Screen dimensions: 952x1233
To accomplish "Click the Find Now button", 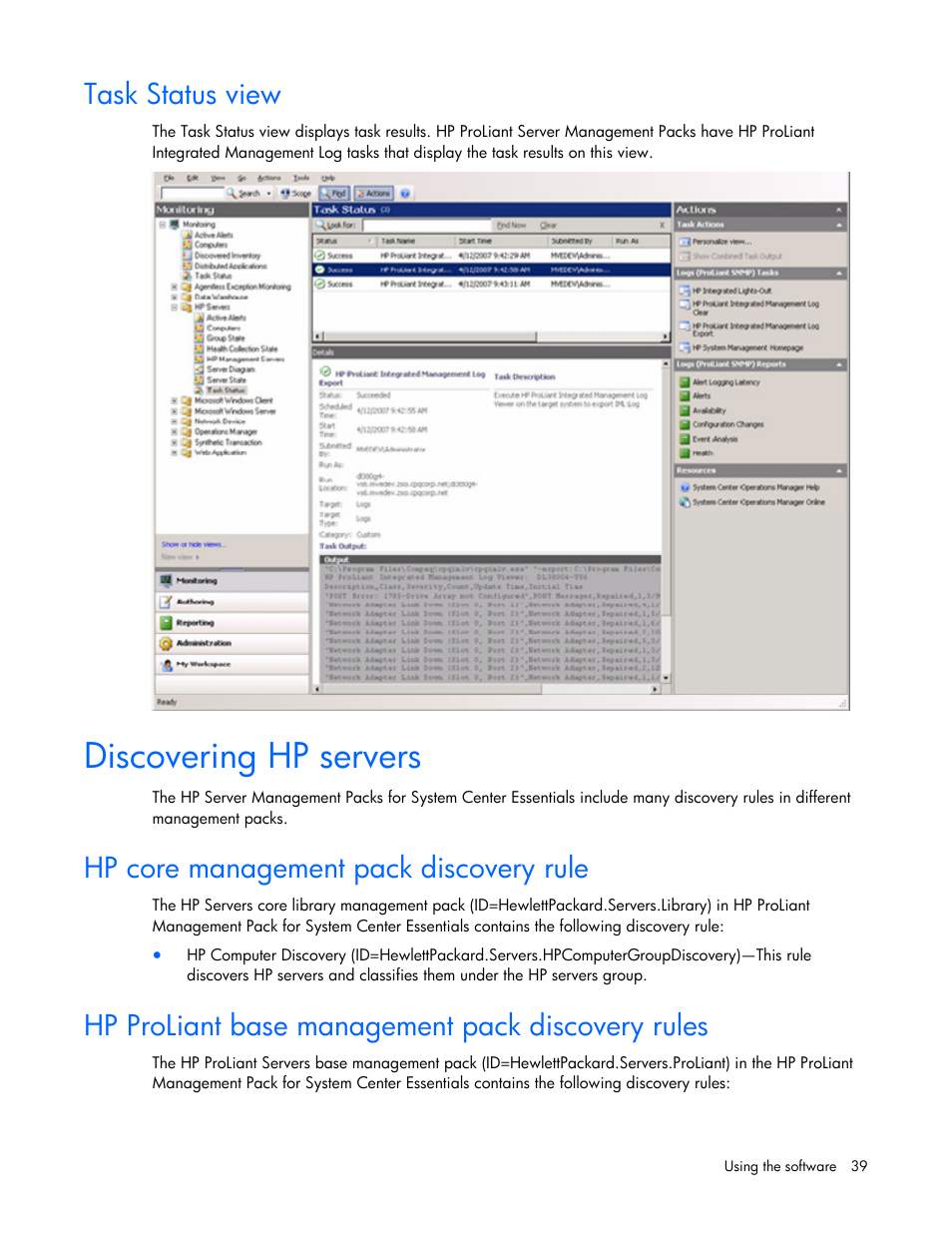I will tap(511, 226).
